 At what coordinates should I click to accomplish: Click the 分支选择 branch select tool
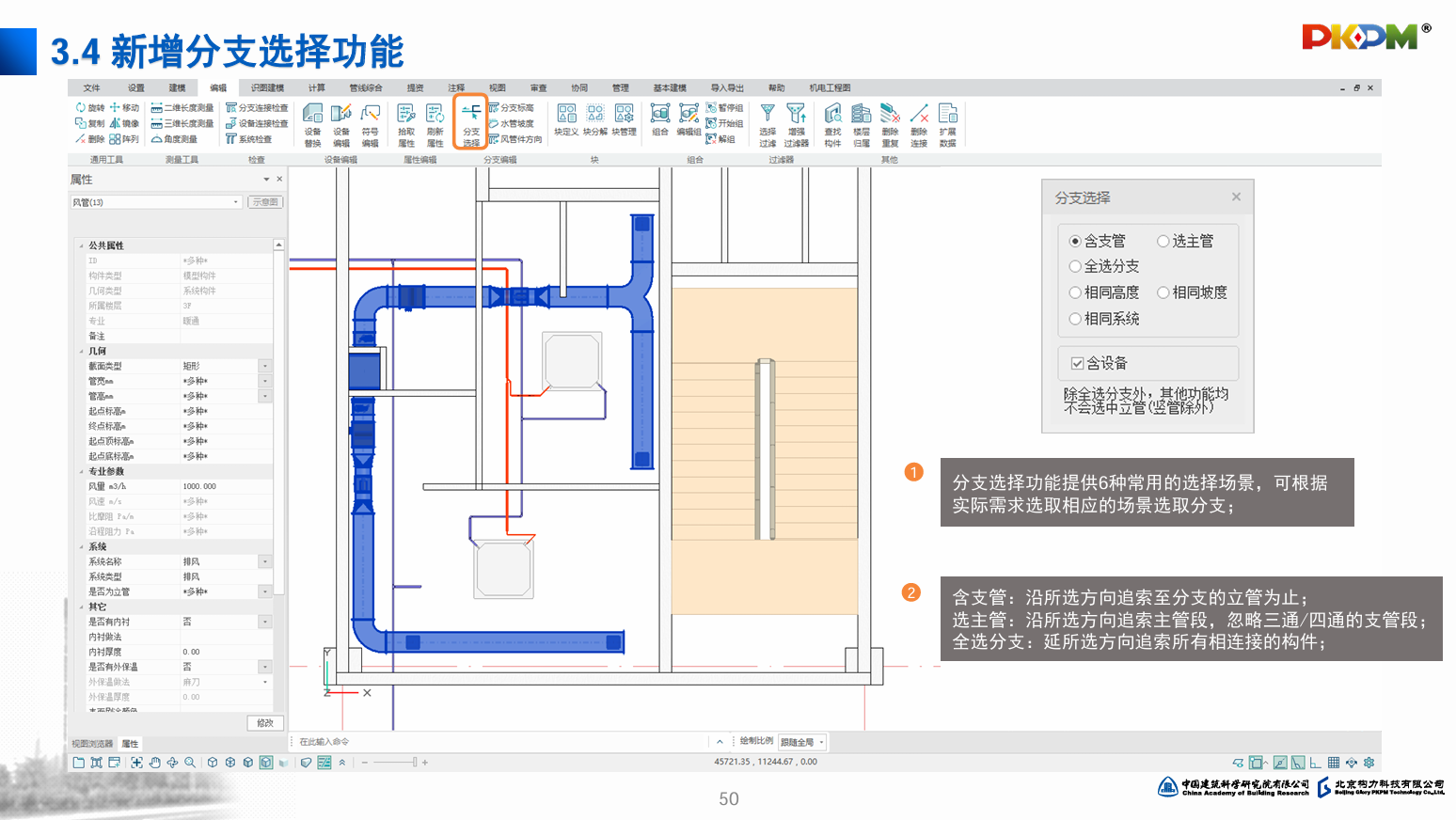pos(470,123)
